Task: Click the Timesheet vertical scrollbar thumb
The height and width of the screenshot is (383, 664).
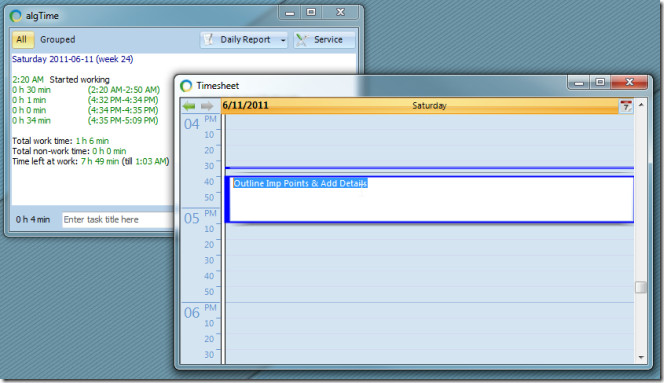Action: coord(641,287)
